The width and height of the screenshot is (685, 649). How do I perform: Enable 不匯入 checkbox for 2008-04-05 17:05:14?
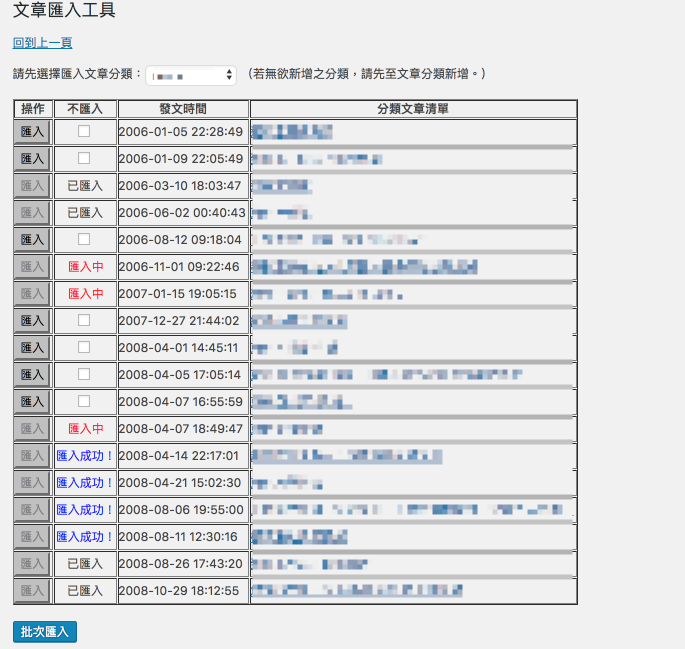84,374
